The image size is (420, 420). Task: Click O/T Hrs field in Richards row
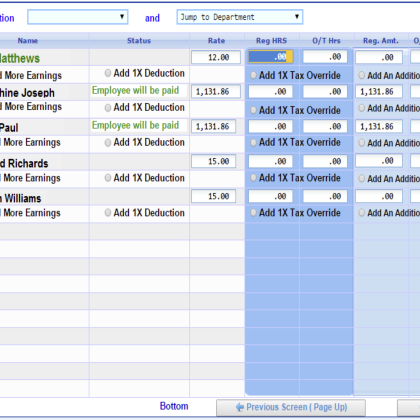[x=325, y=161]
